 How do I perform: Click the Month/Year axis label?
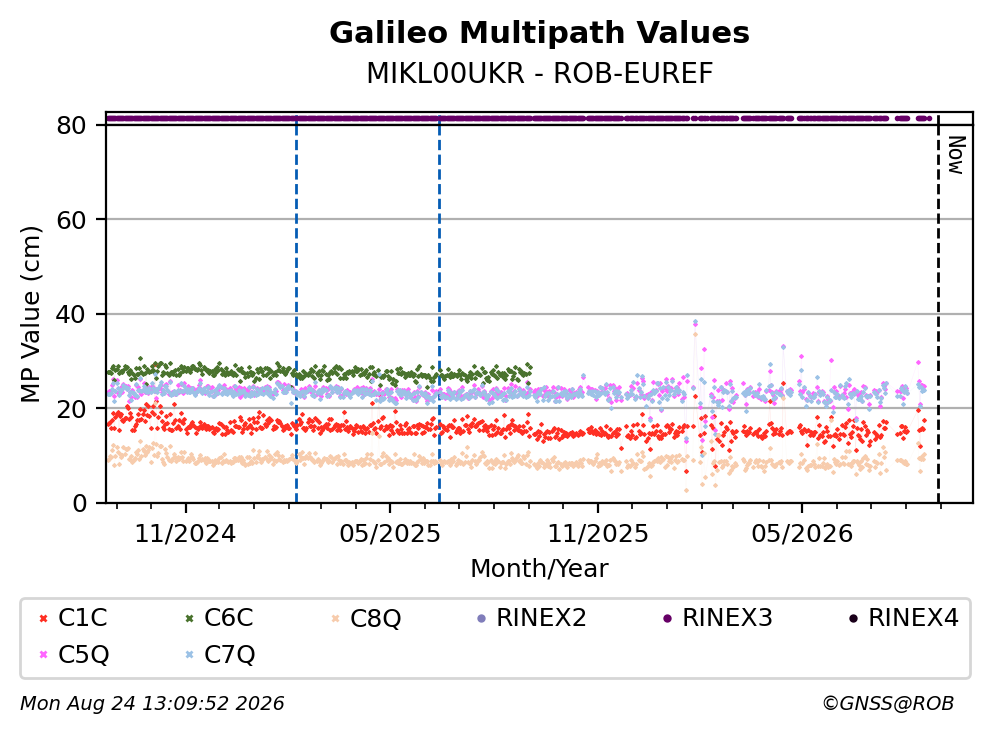539,569
